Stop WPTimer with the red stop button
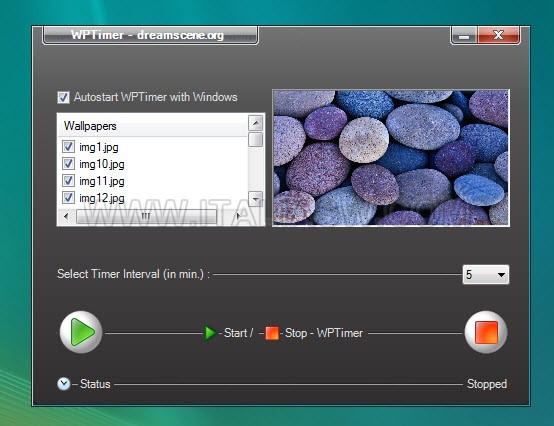Image resolution: width=554 pixels, height=426 pixels. (x=486, y=332)
